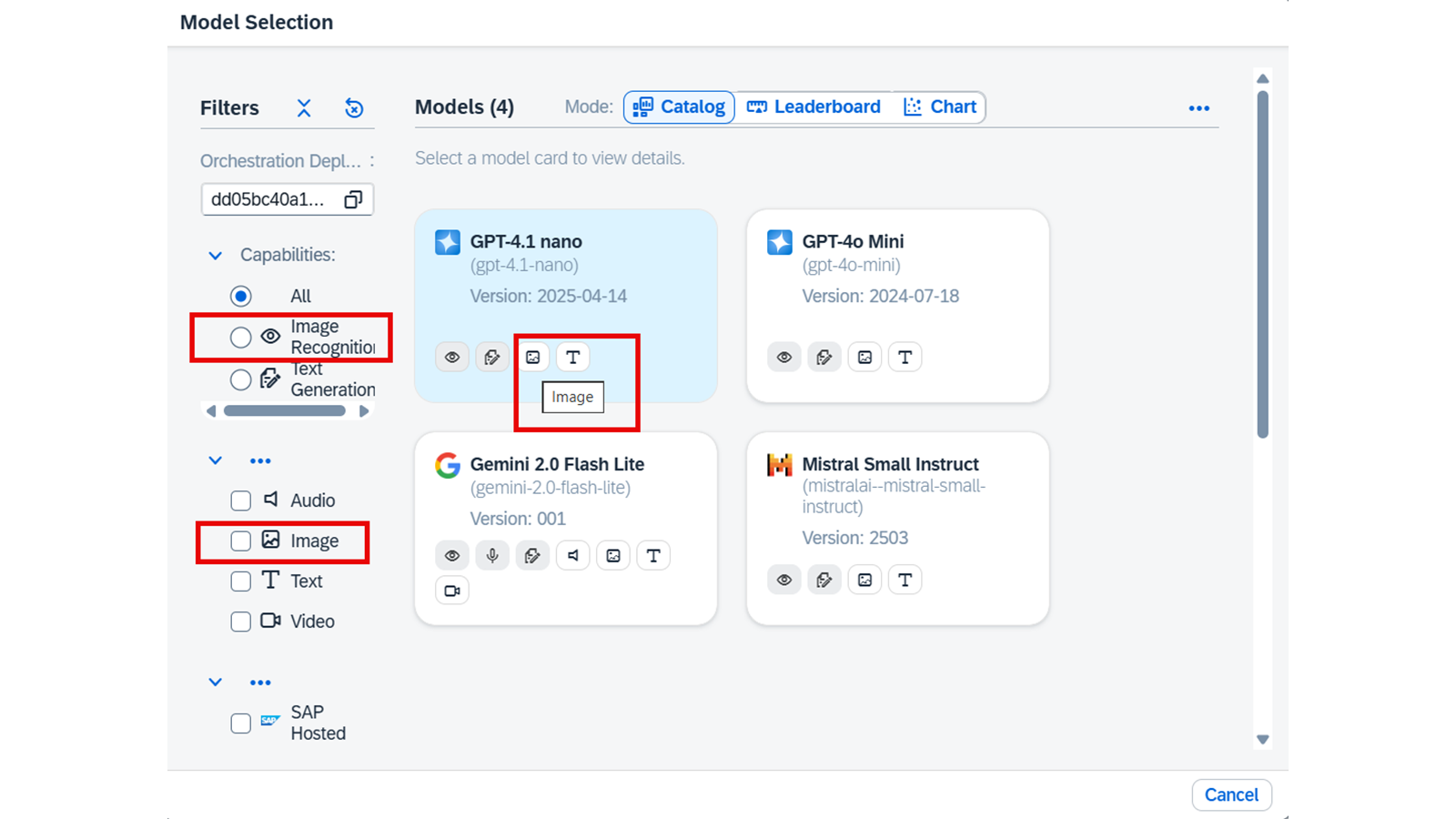This screenshot has height=819, width=1456.
Task: Click the text T icon on GPT-4.1 nano
Action: click(x=572, y=358)
